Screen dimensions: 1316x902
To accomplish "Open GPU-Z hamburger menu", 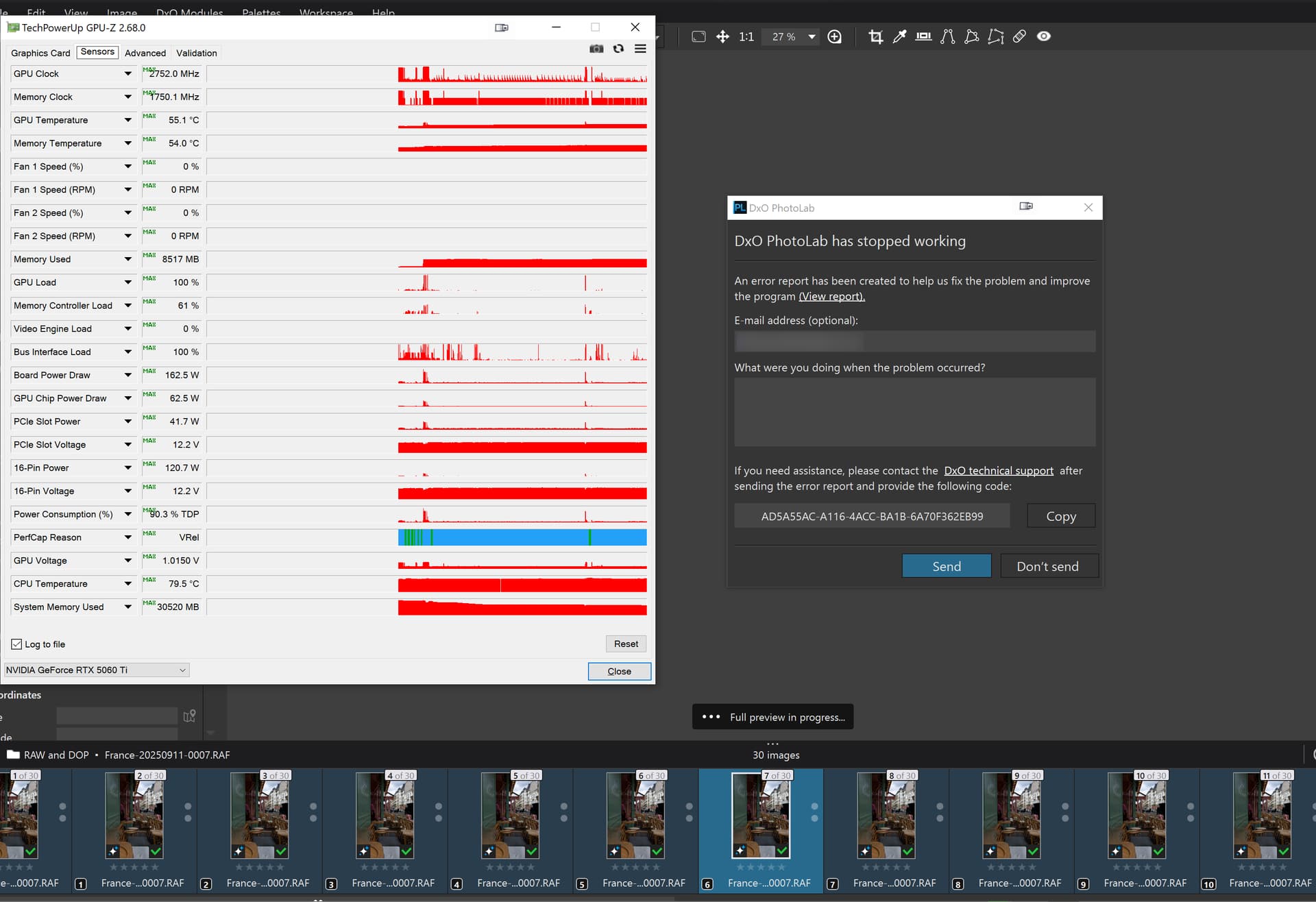I will [x=640, y=49].
